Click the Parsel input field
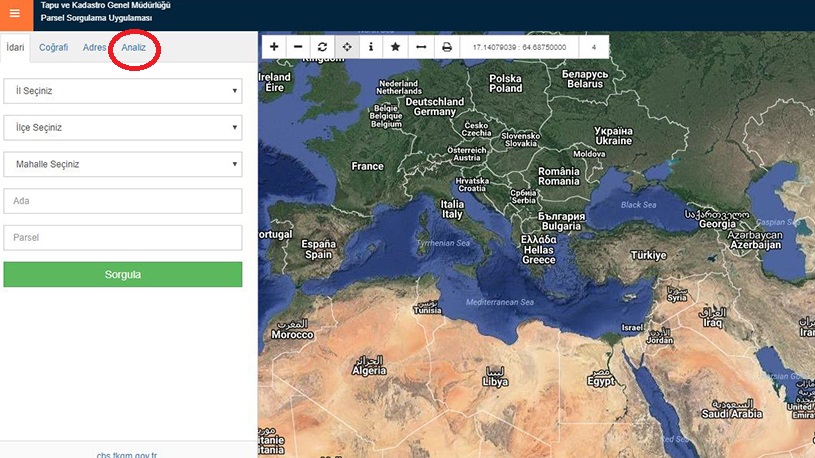Screen dimensions: 815x458 (123, 238)
